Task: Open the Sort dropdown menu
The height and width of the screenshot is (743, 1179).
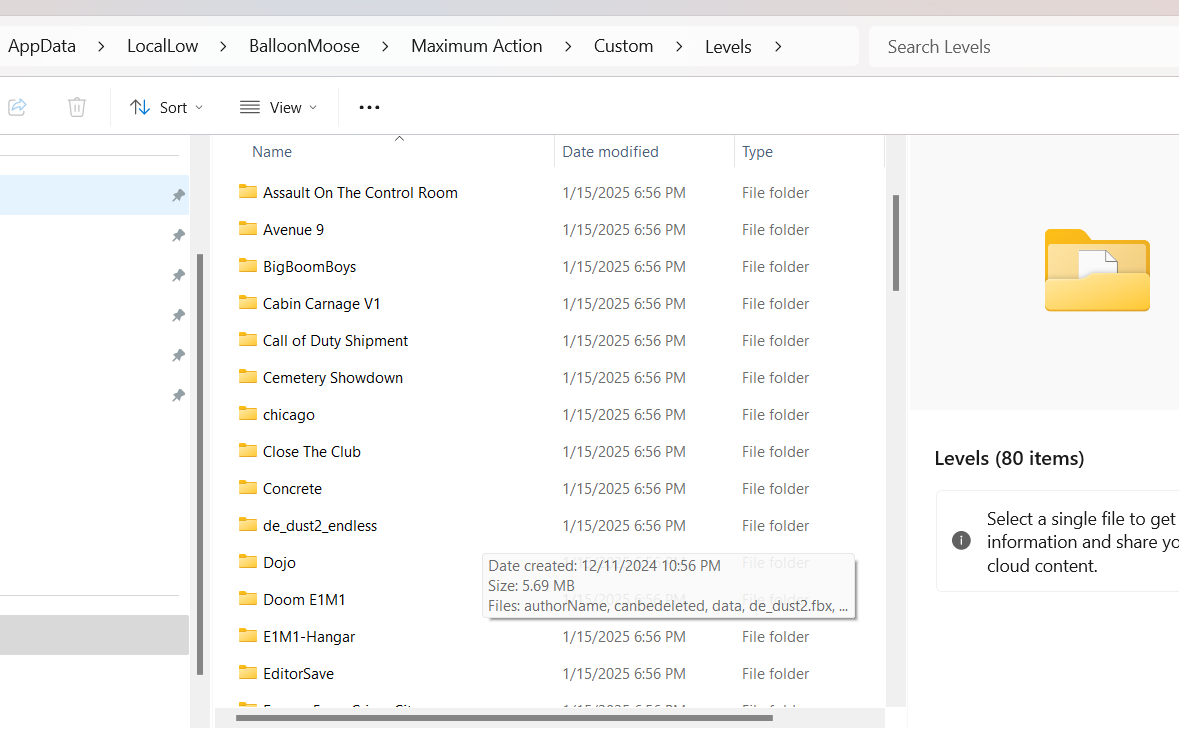Action: click(166, 107)
